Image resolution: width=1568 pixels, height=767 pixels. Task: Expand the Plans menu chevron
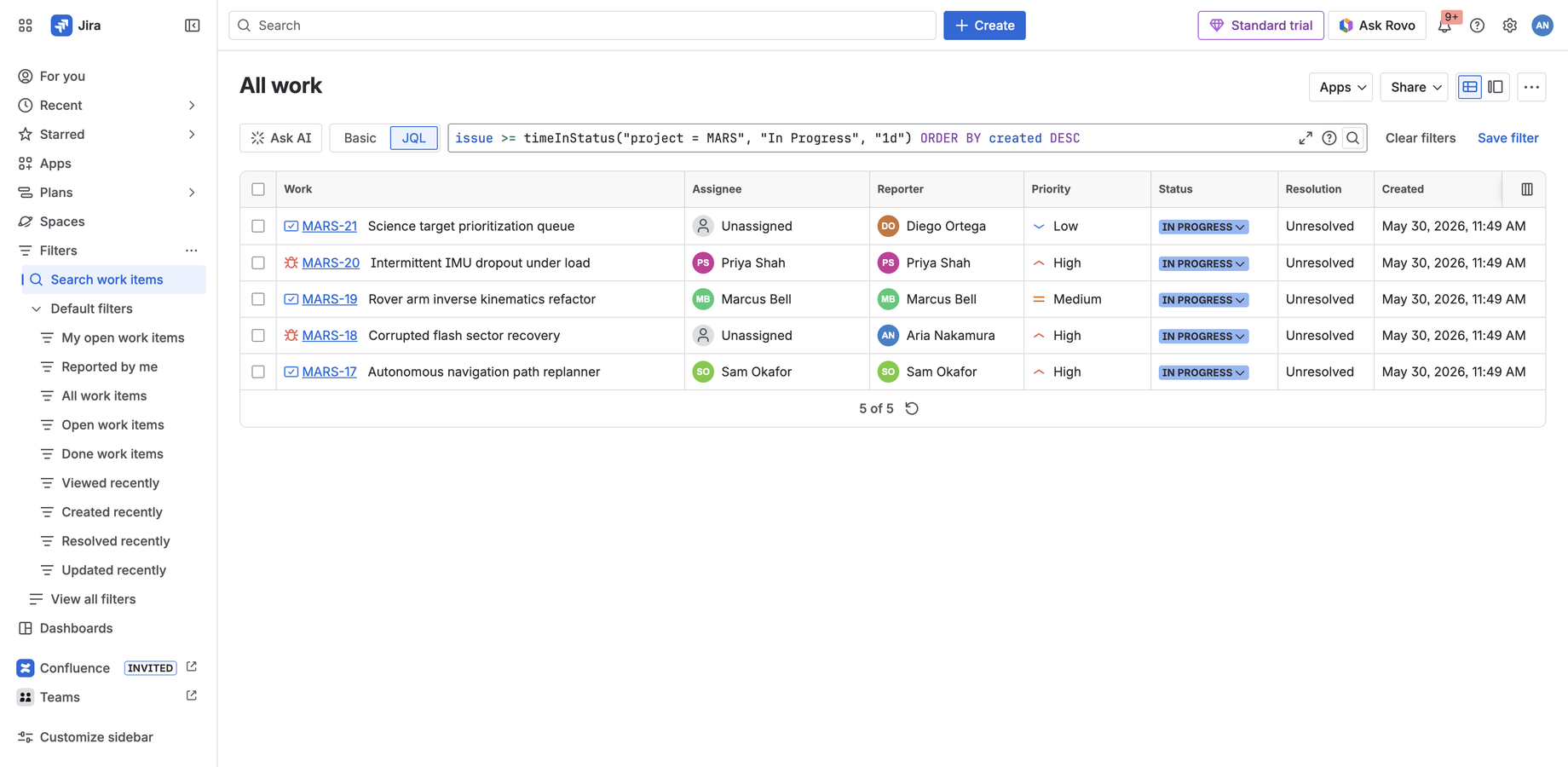point(192,193)
